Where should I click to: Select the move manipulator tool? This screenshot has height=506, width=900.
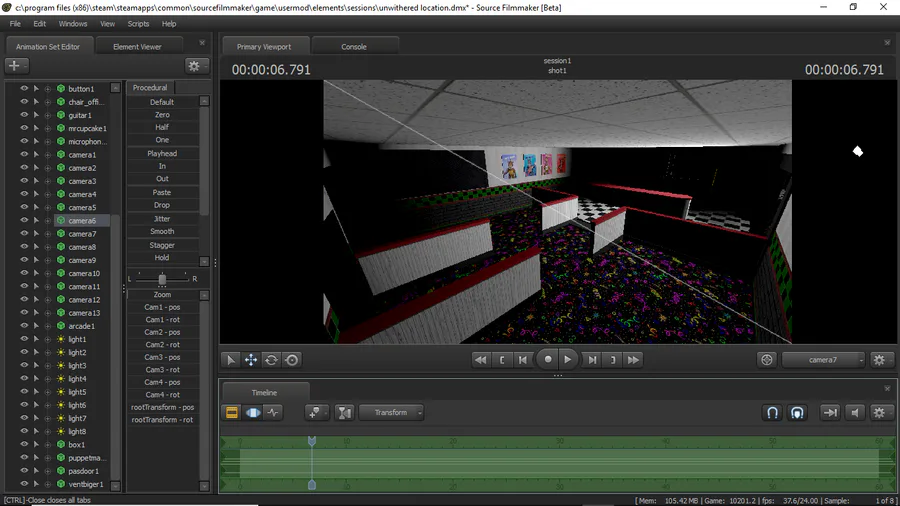tap(251, 360)
